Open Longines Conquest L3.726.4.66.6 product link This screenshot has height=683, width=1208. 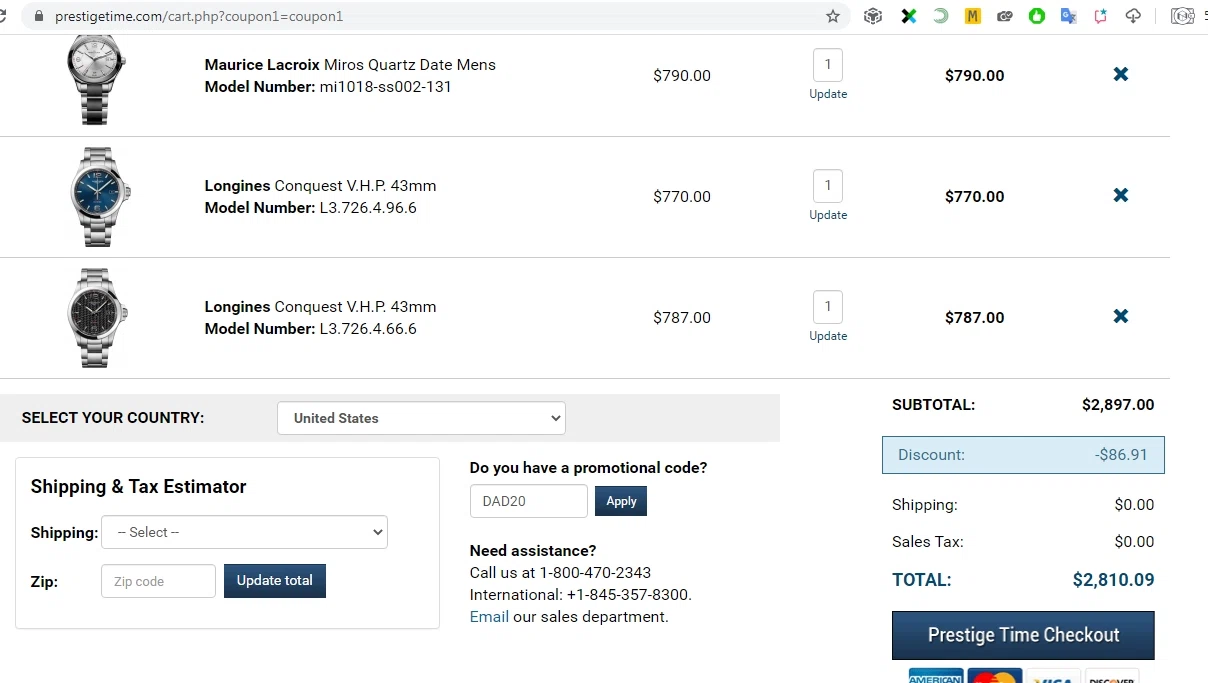tap(320, 307)
